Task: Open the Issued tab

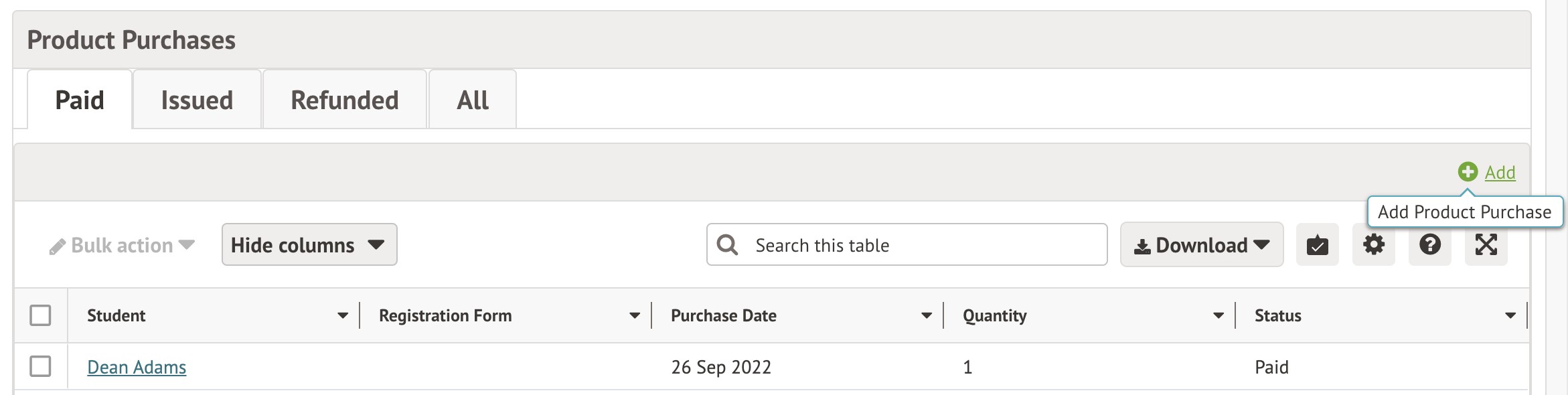Action: 197,99
